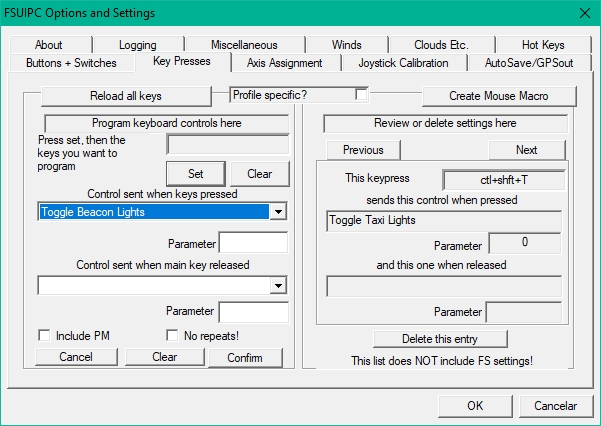This screenshot has width=601, height=426.
Task: Click the Confirm button
Action: coord(245,358)
